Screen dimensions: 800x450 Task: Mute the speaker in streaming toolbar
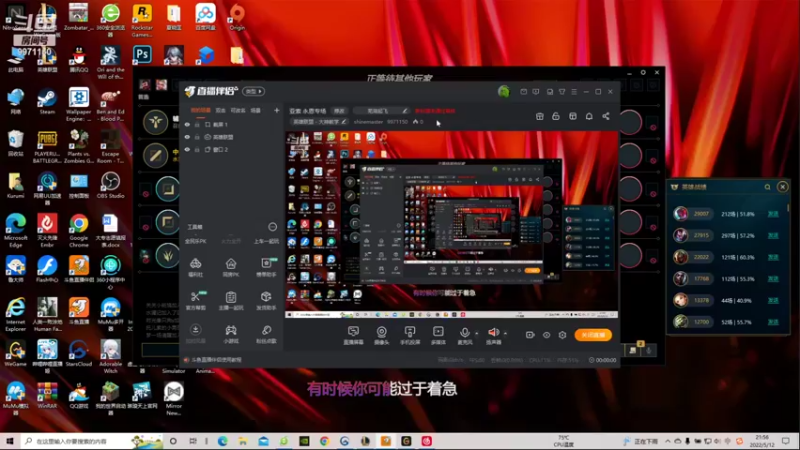point(493,335)
